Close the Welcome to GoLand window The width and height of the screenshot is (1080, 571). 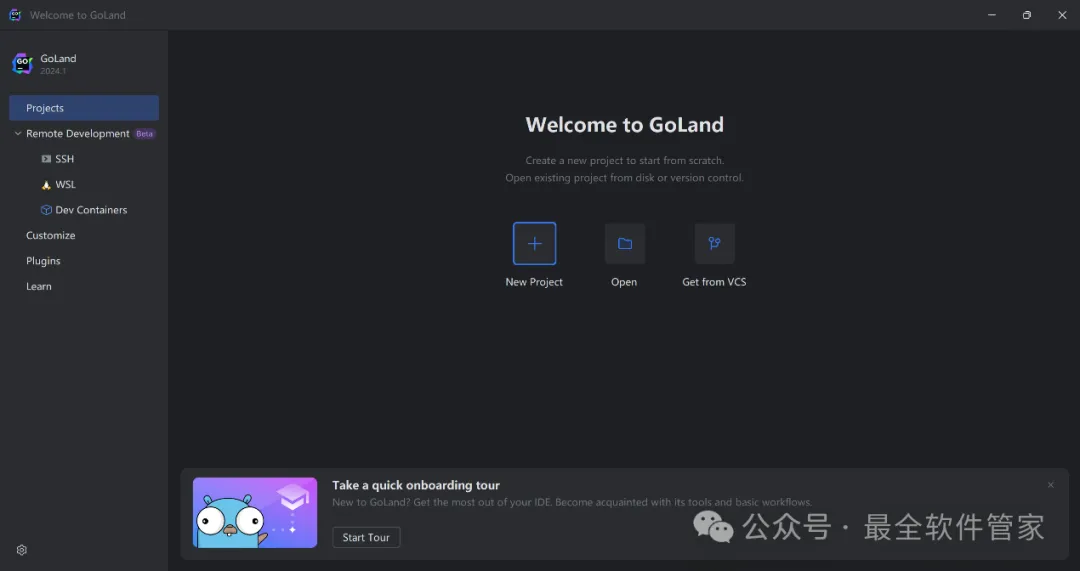click(x=1062, y=15)
